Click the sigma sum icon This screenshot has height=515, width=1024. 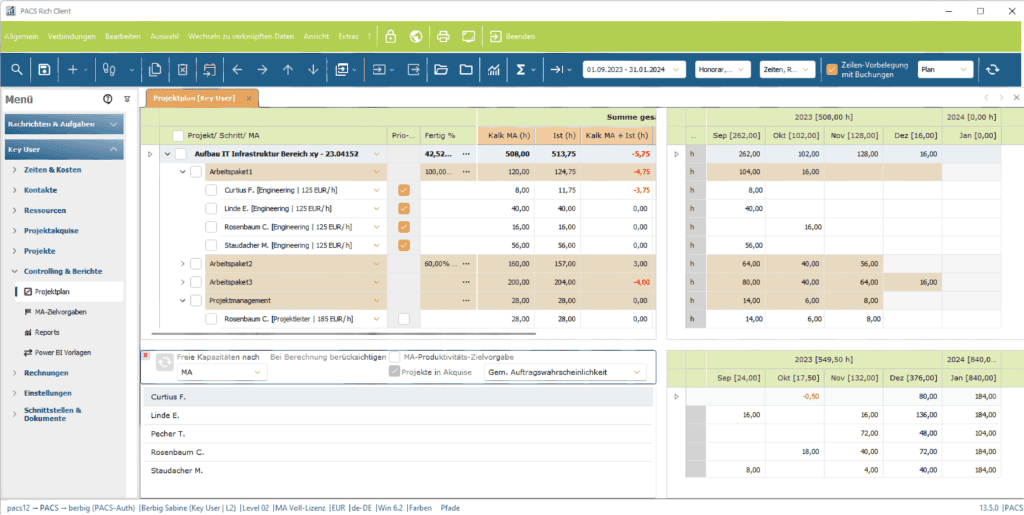pos(521,70)
